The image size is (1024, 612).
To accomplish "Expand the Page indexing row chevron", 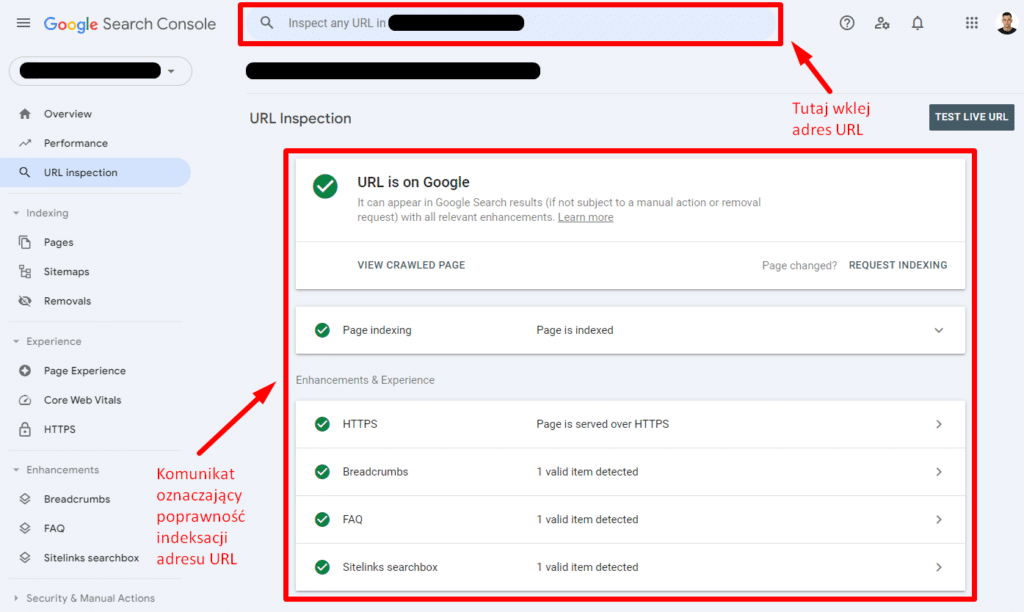I will tap(938, 330).
